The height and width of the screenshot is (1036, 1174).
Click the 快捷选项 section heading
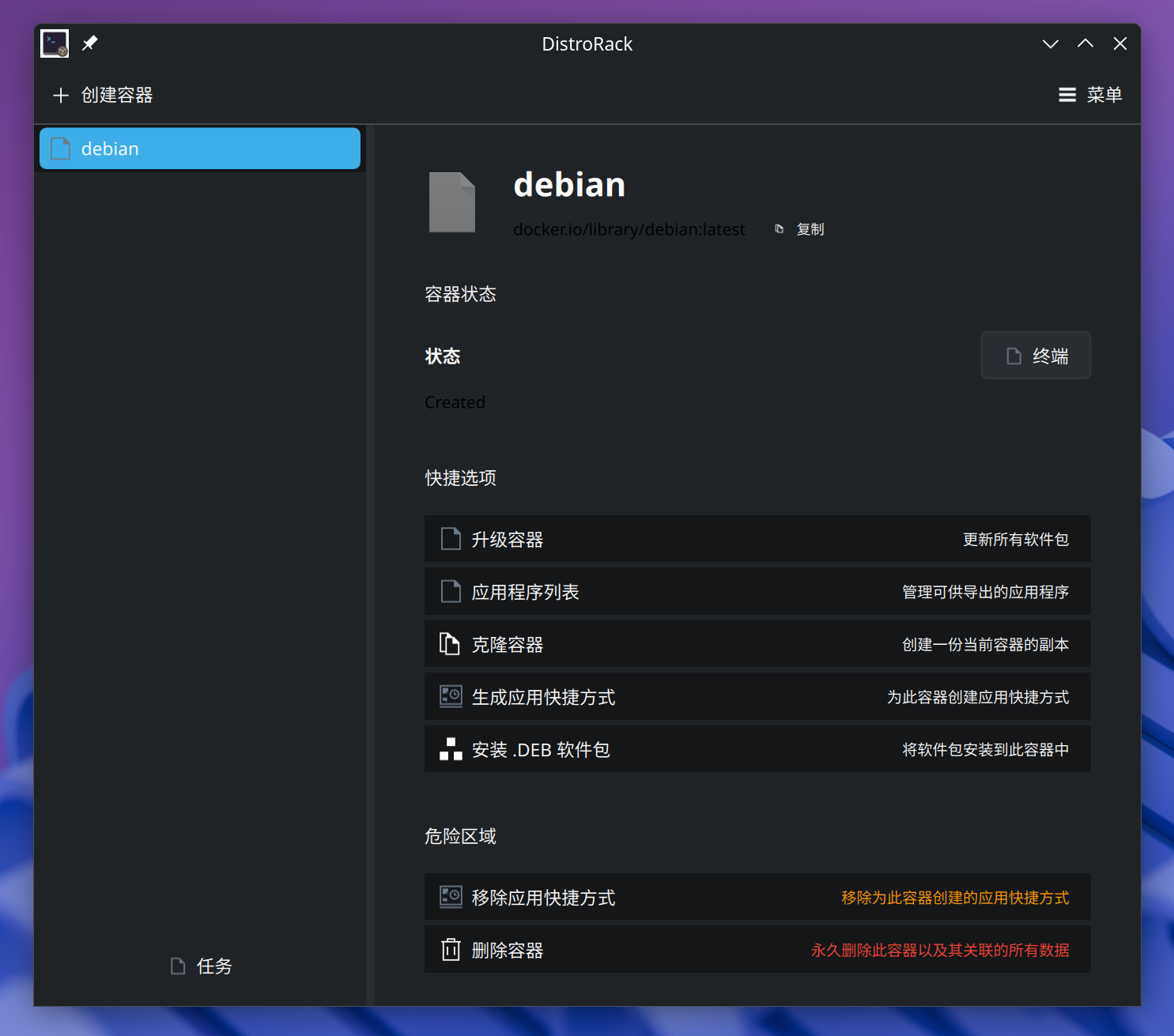pyautogui.click(x=460, y=478)
